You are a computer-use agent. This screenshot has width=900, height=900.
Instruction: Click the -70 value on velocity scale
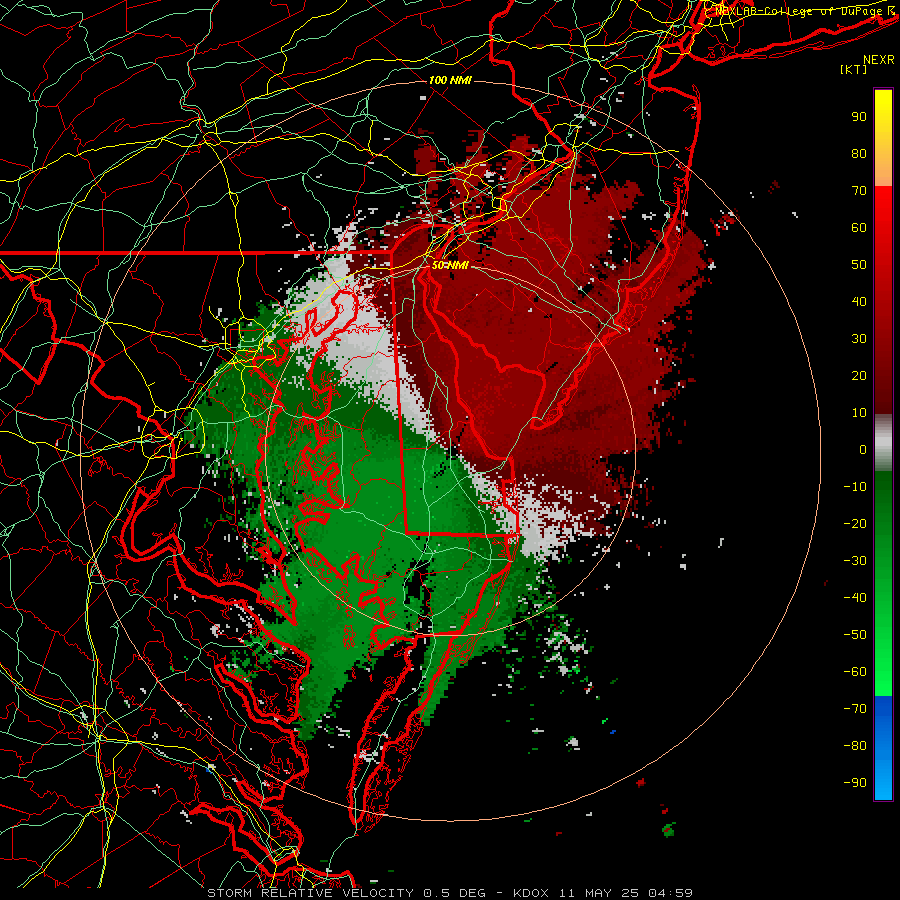click(x=855, y=709)
